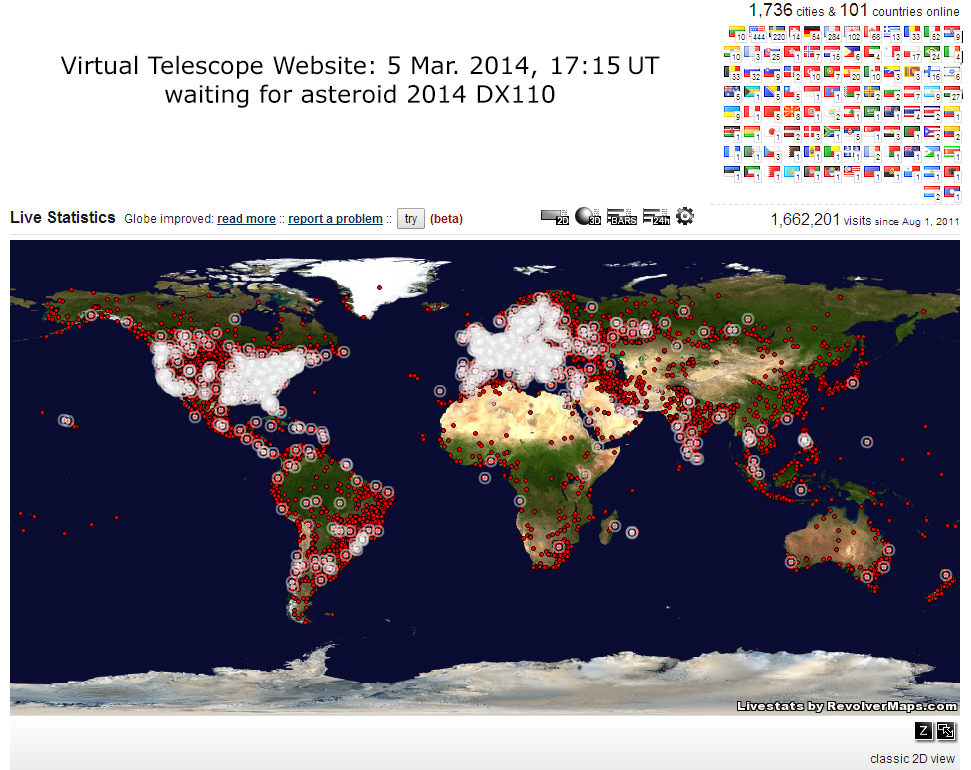
Task: Follow the 'report a problem' link
Action: click(335, 219)
